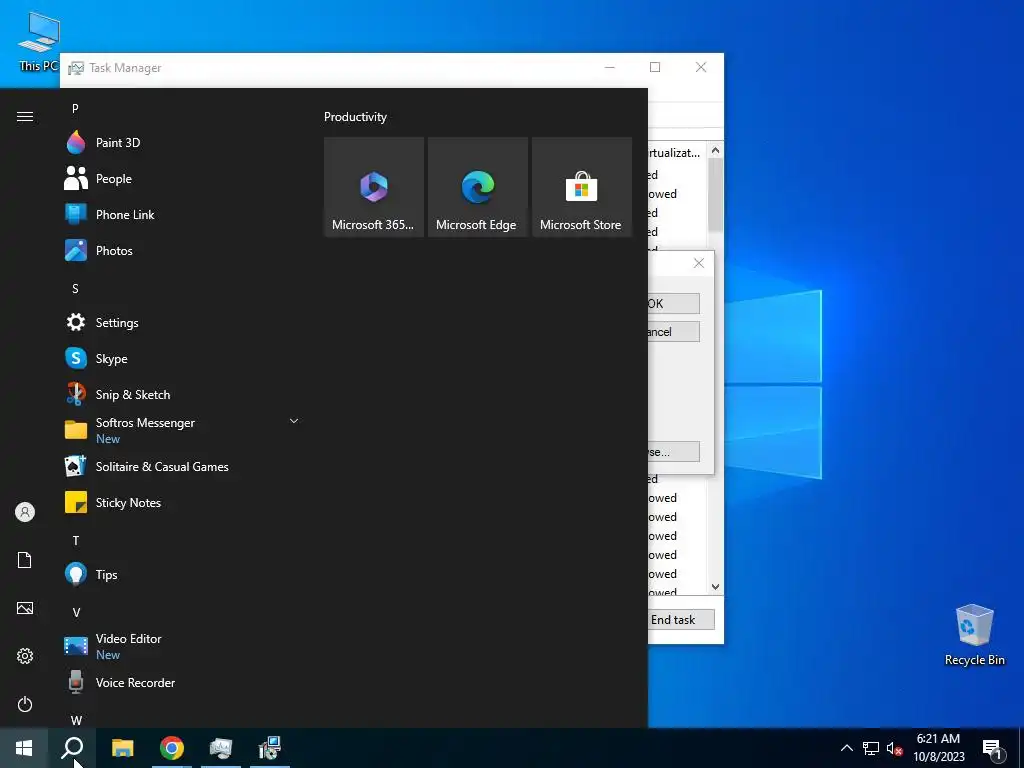Click the Settings gear in Start sidebar
Image resolution: width=1024 pixels, height=768 pixels.
pos(25,656)
